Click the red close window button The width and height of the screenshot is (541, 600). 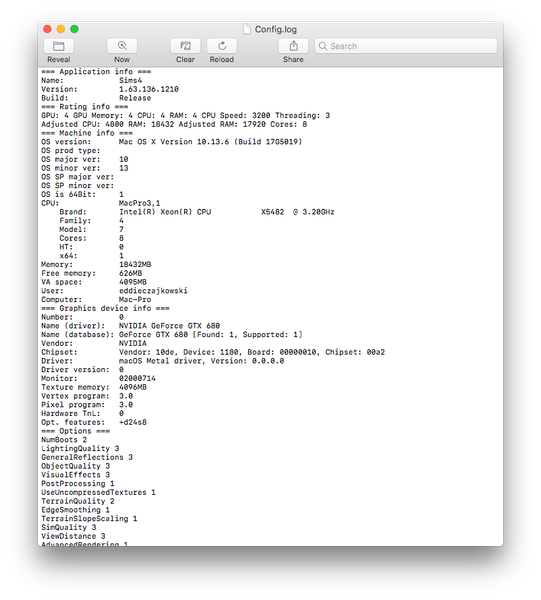click(47, 29)
